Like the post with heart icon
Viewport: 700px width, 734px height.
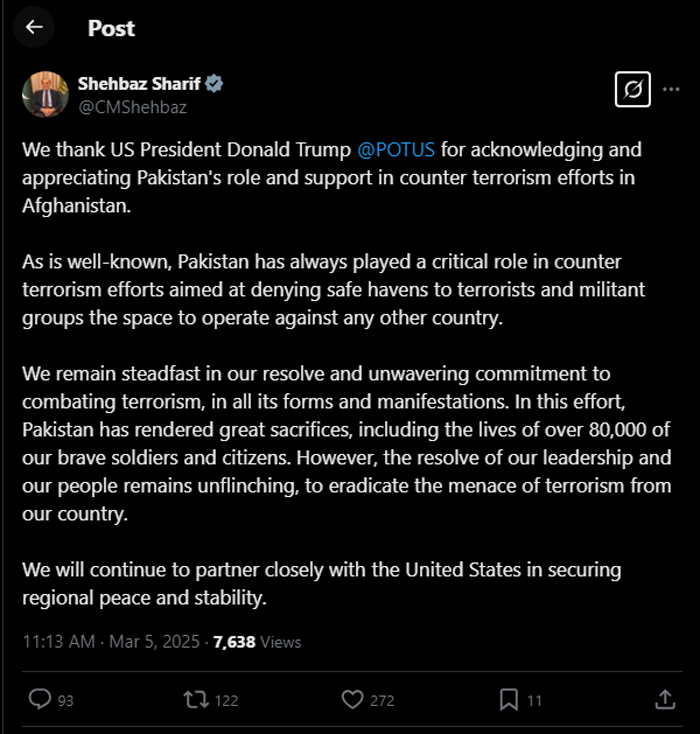(x=351, y=699)
